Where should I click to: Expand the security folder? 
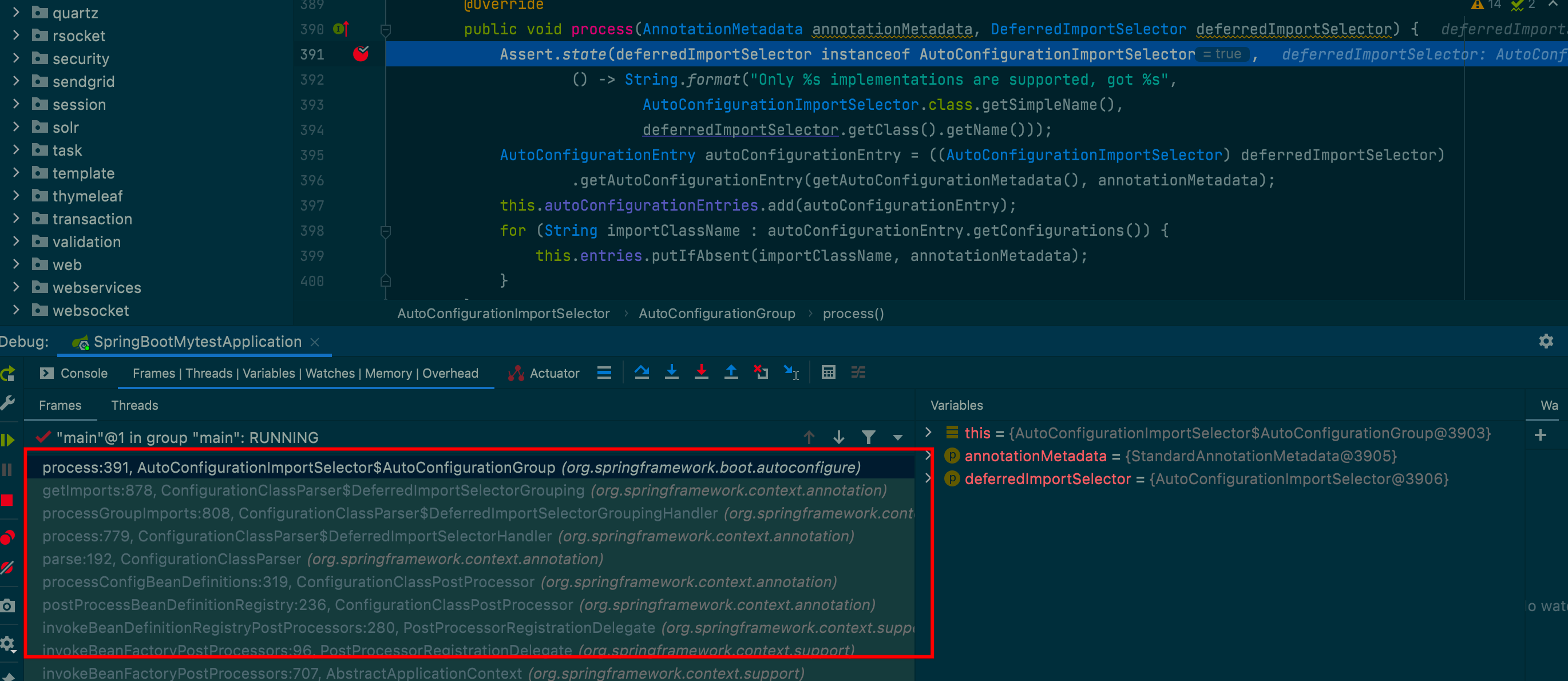point(17,58)
